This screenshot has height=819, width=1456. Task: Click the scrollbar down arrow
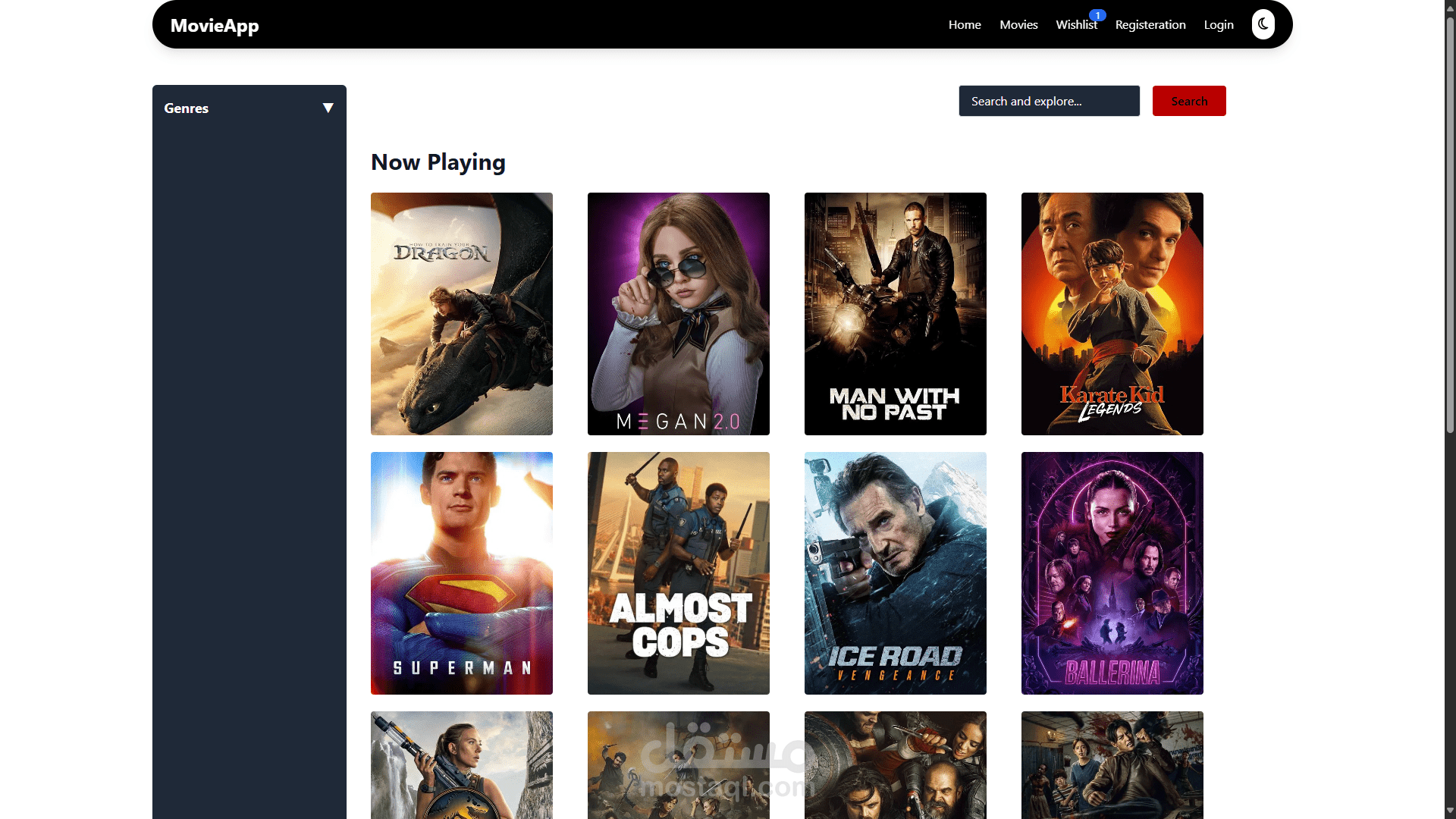pos(1450,811)
